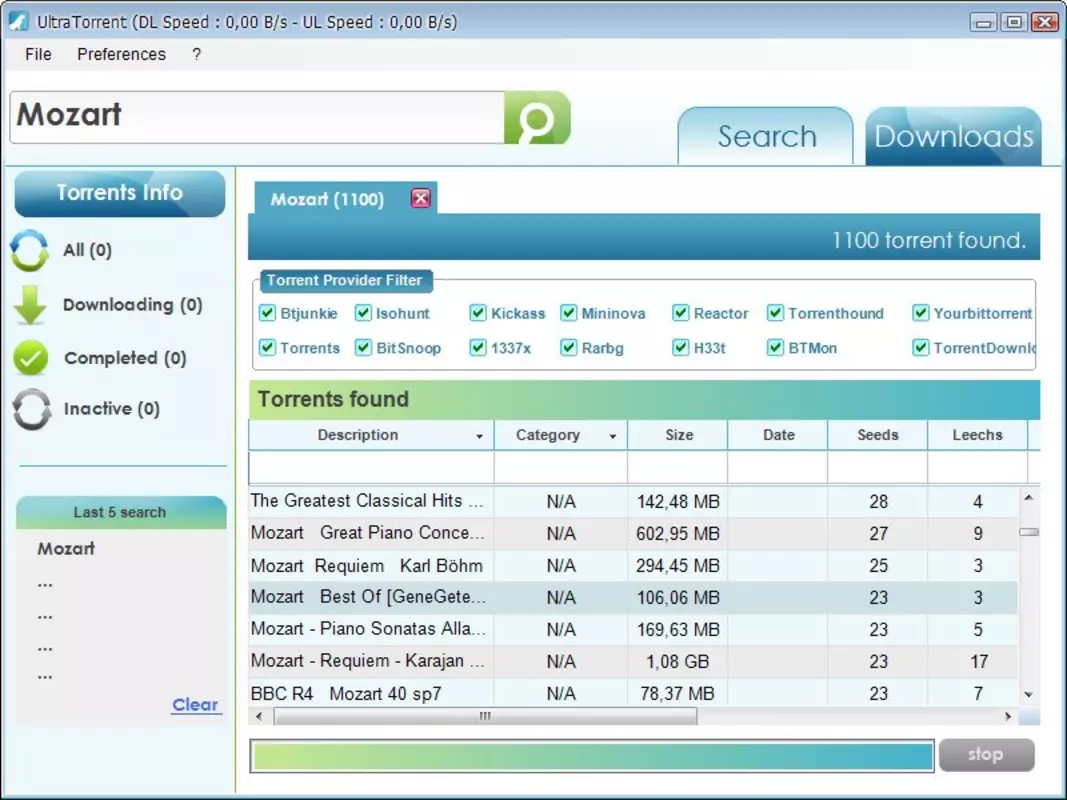Disable the Rarbg provider checkbox
Screen dimensions: 1067x800
[x=569, y=348]
